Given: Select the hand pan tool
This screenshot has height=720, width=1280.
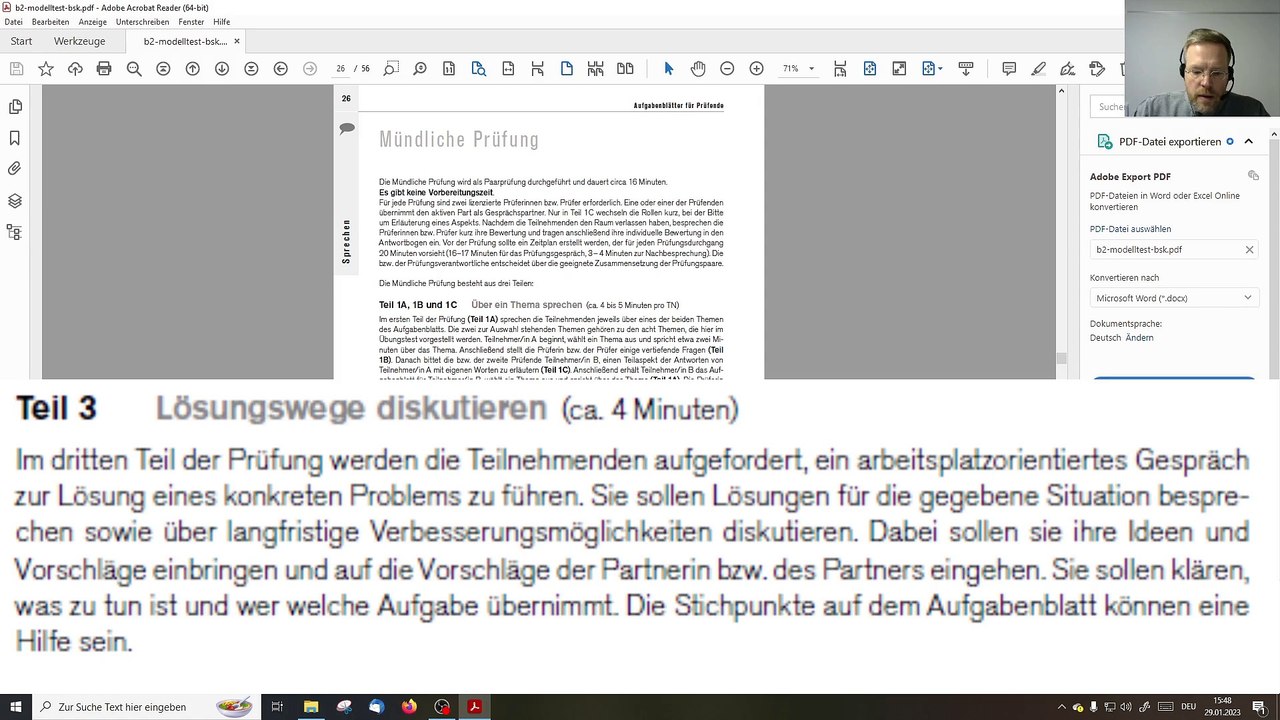Looking at the screenshot, I should [x=698, y=68].
